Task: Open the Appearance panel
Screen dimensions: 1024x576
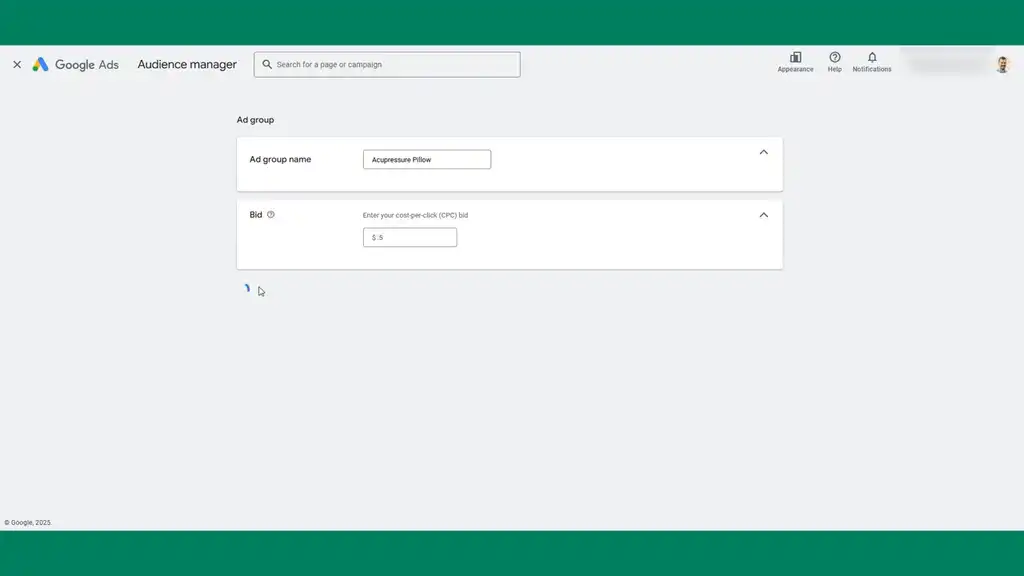Action: point(795,62)
